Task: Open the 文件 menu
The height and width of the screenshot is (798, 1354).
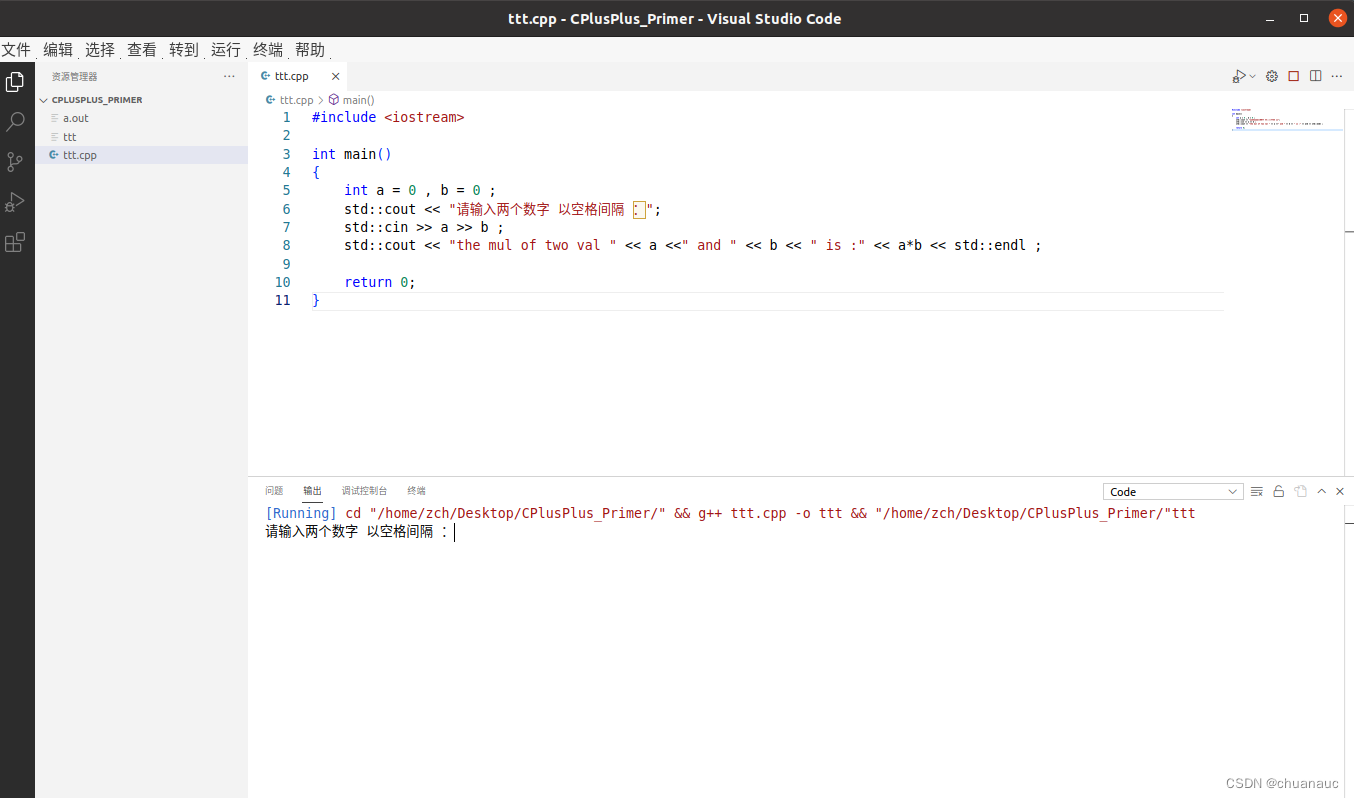Action: click(16, 50)
